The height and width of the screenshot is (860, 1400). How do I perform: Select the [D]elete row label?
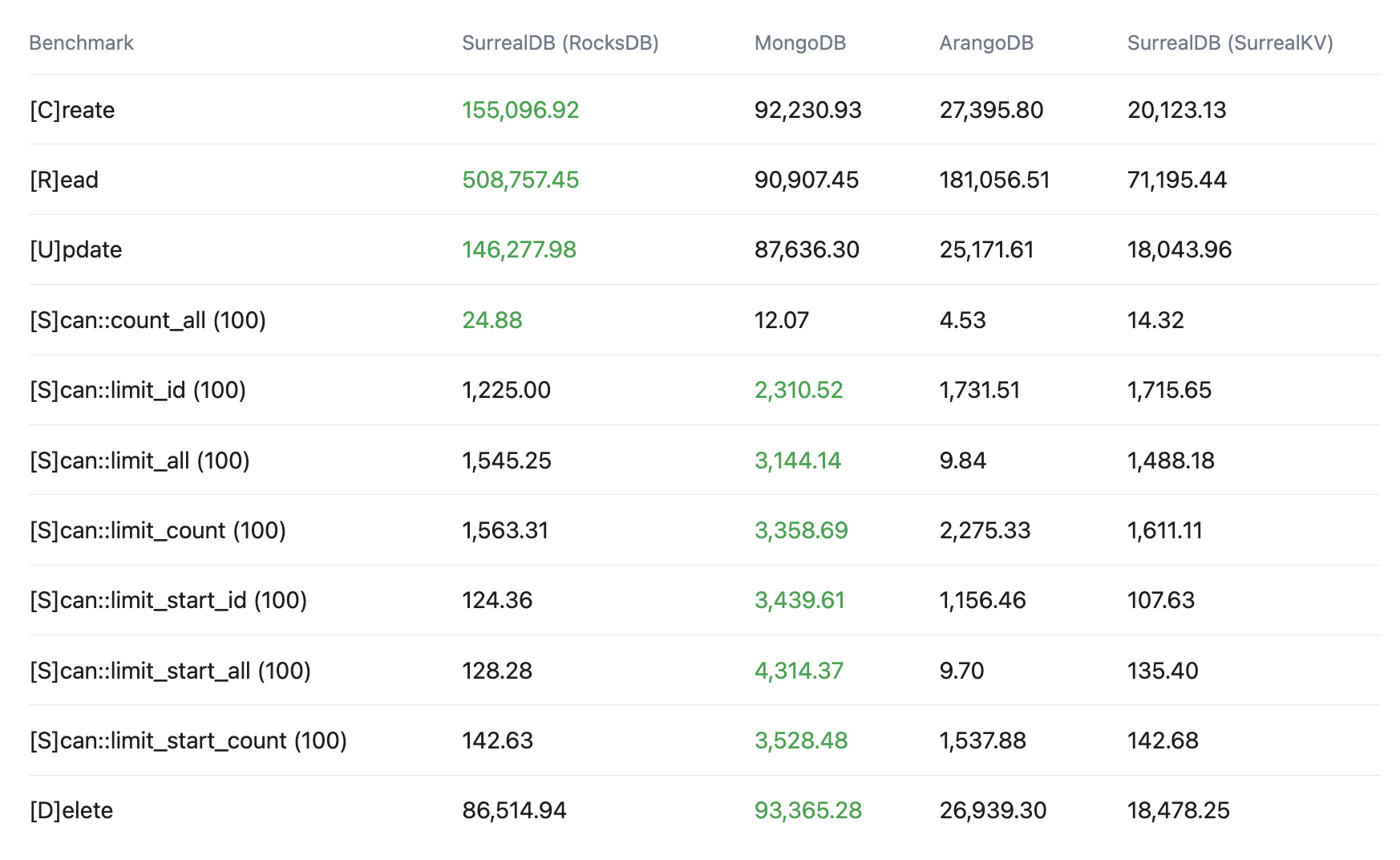click(71, 810)
